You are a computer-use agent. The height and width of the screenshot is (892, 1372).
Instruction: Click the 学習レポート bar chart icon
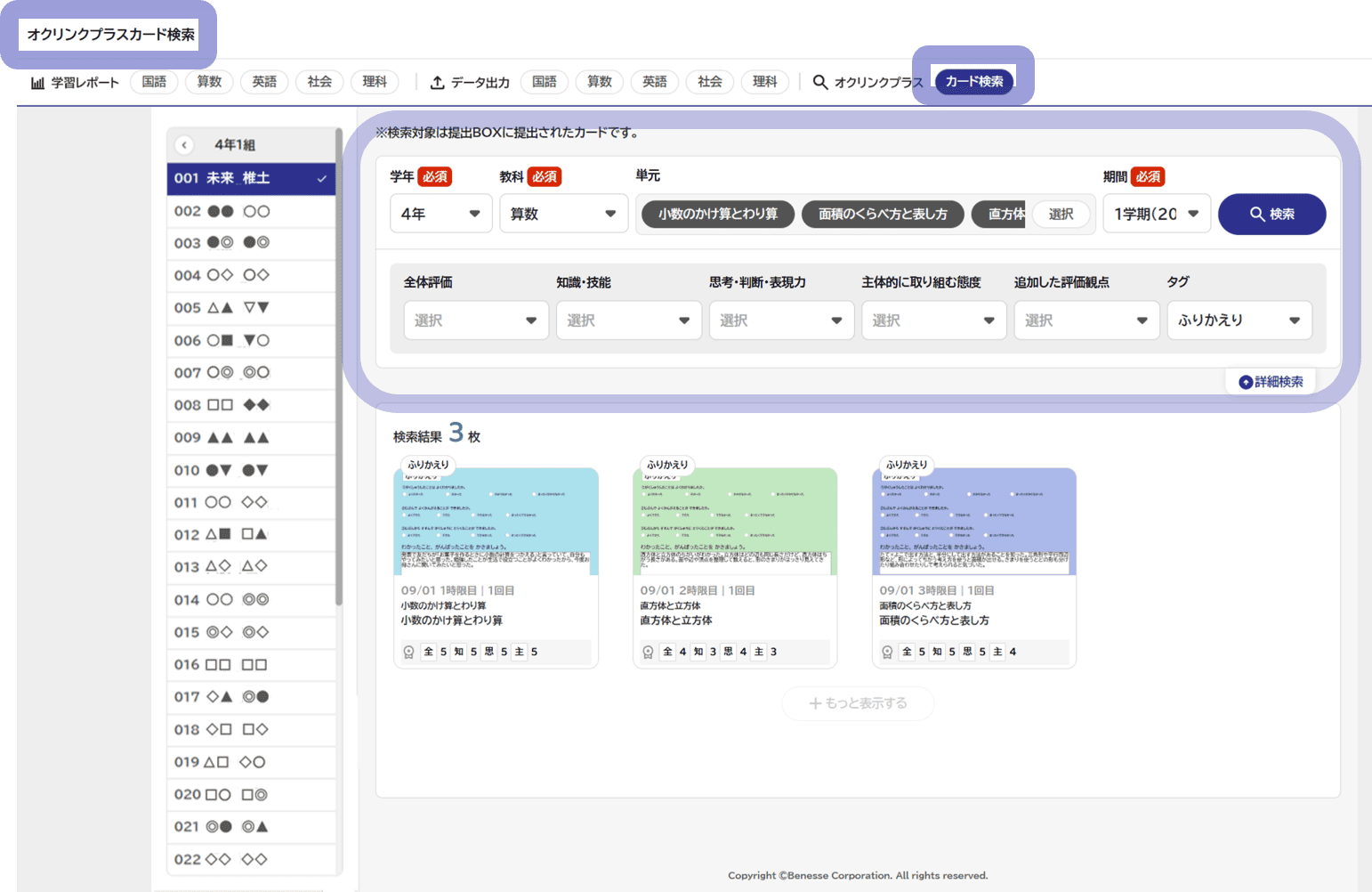pyautogui.click(x=37, y=83)
